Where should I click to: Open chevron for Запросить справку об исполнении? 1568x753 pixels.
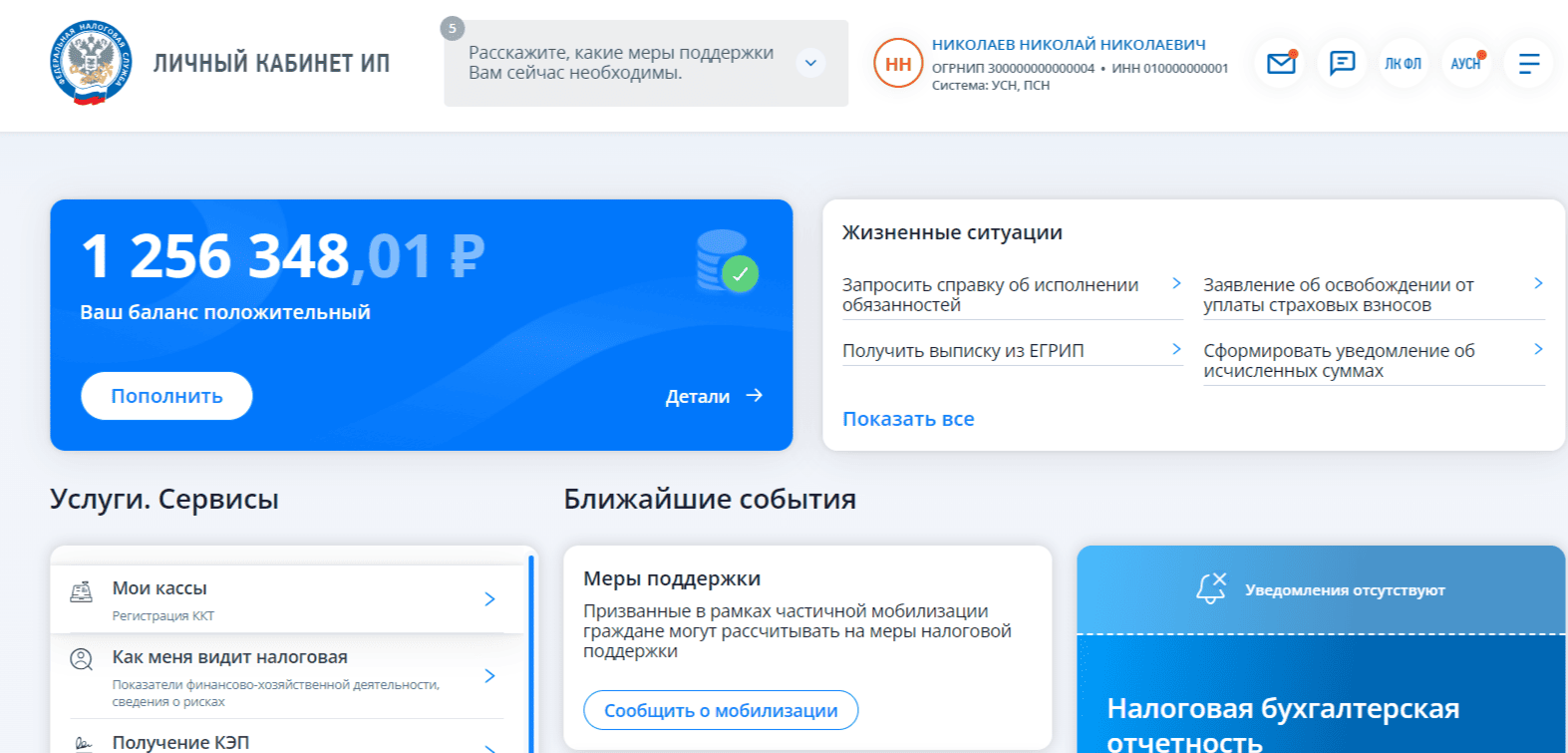click(1176, 283)
